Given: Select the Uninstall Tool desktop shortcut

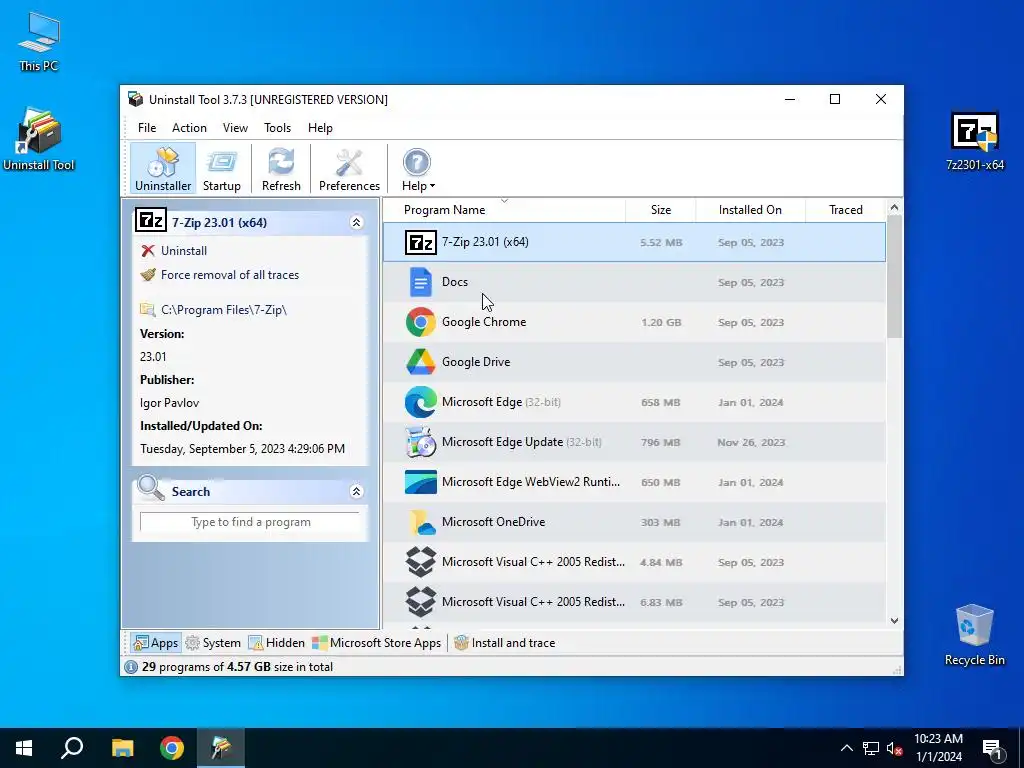Looking at the screenshot, I should click(x=39, y=139).
